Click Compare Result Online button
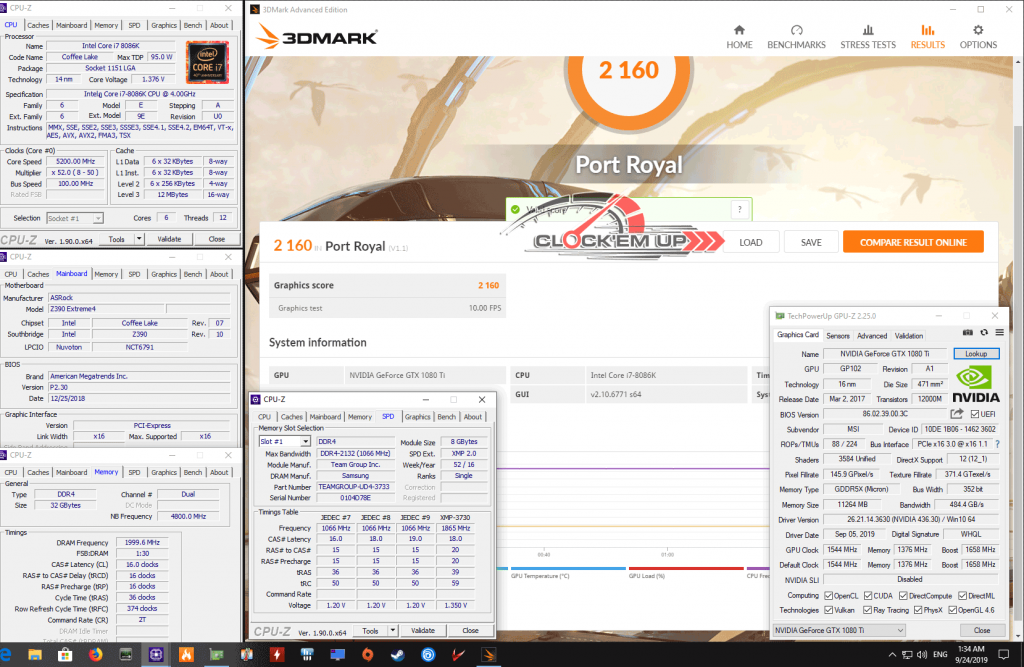The width and height of the screenshot is (1024, 667). pyautogui.click(x=912, y=242)
